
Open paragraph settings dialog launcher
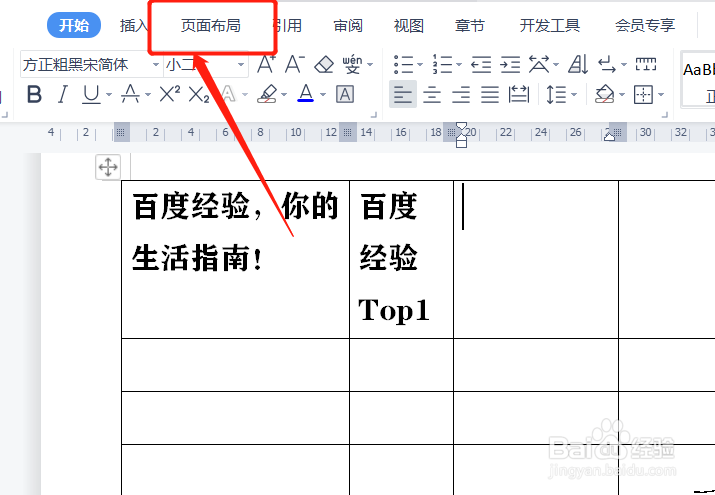click(x=664, y=115)
